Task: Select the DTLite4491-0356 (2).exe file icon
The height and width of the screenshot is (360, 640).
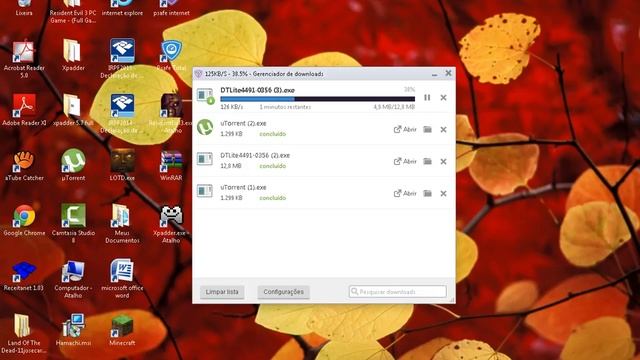Action: coord(205,159)
